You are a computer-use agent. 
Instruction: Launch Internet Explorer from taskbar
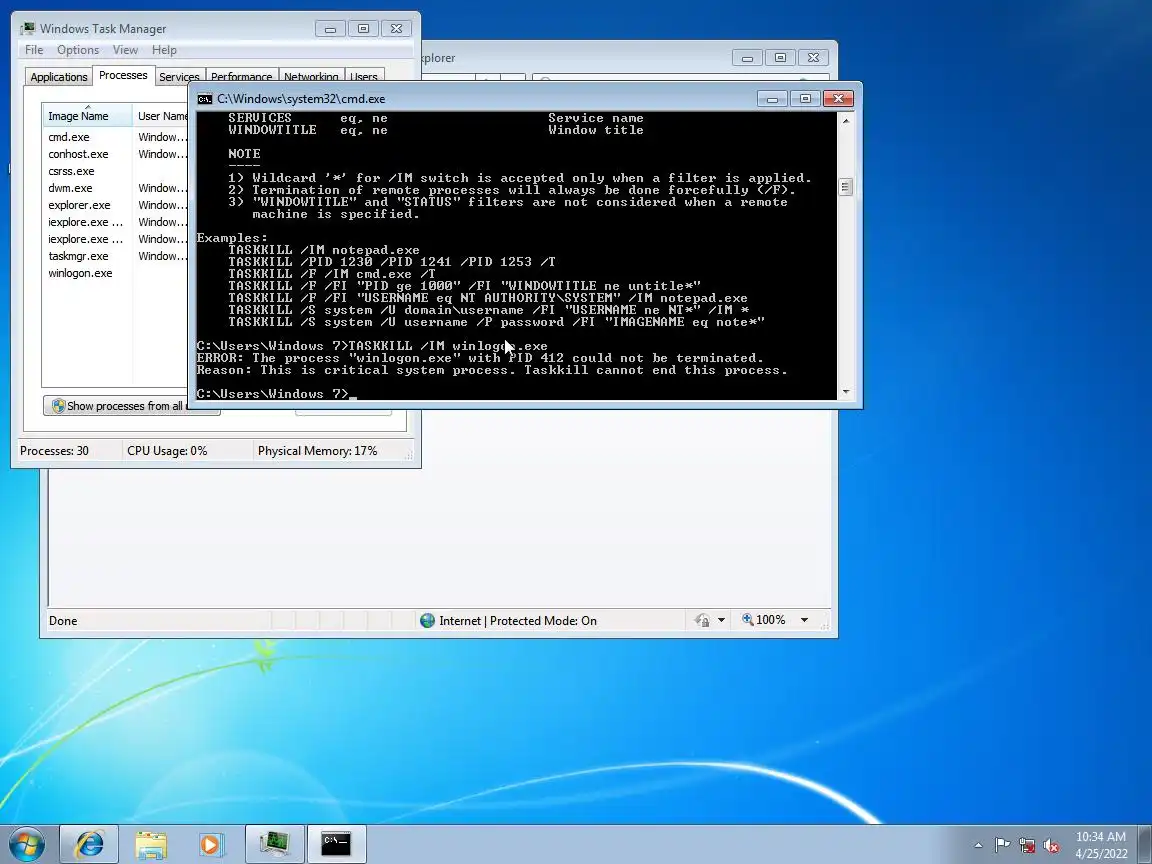tap(89, 844)
